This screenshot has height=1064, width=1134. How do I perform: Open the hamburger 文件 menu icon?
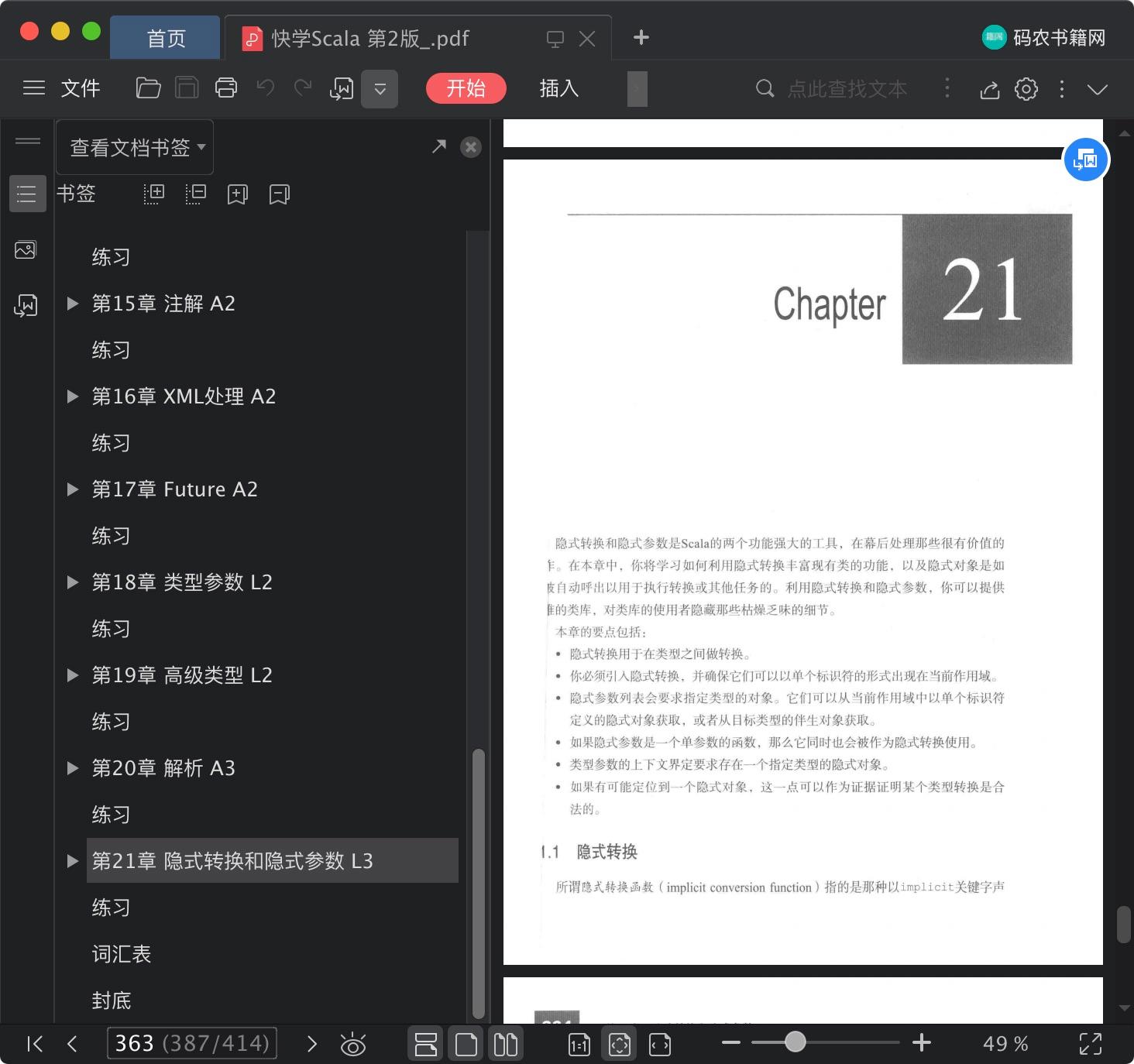[x=34, y=88]
